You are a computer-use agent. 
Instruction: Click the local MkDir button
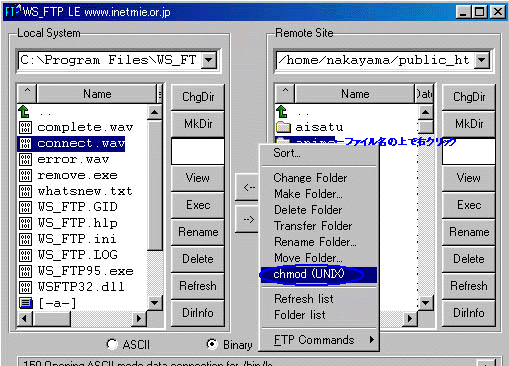198,124
